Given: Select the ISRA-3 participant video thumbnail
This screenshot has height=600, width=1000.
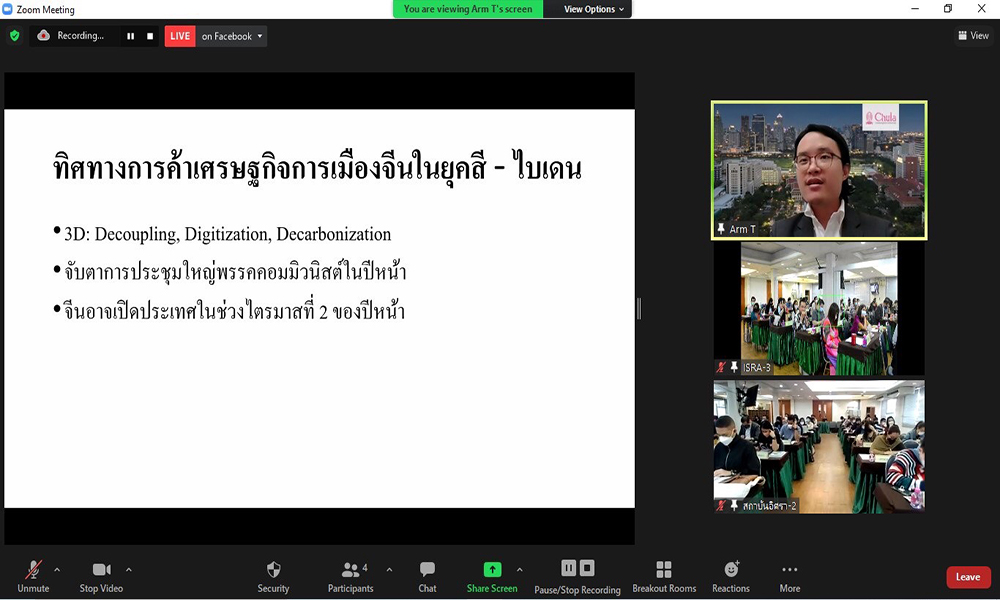Looking at the screenshot, I should click(x=819, y=309).
